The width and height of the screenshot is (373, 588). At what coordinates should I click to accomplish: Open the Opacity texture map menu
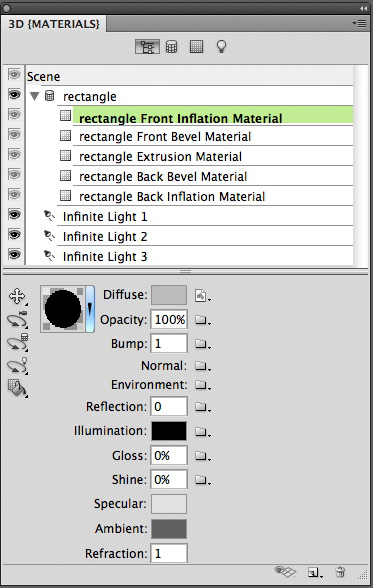point(202,320)
